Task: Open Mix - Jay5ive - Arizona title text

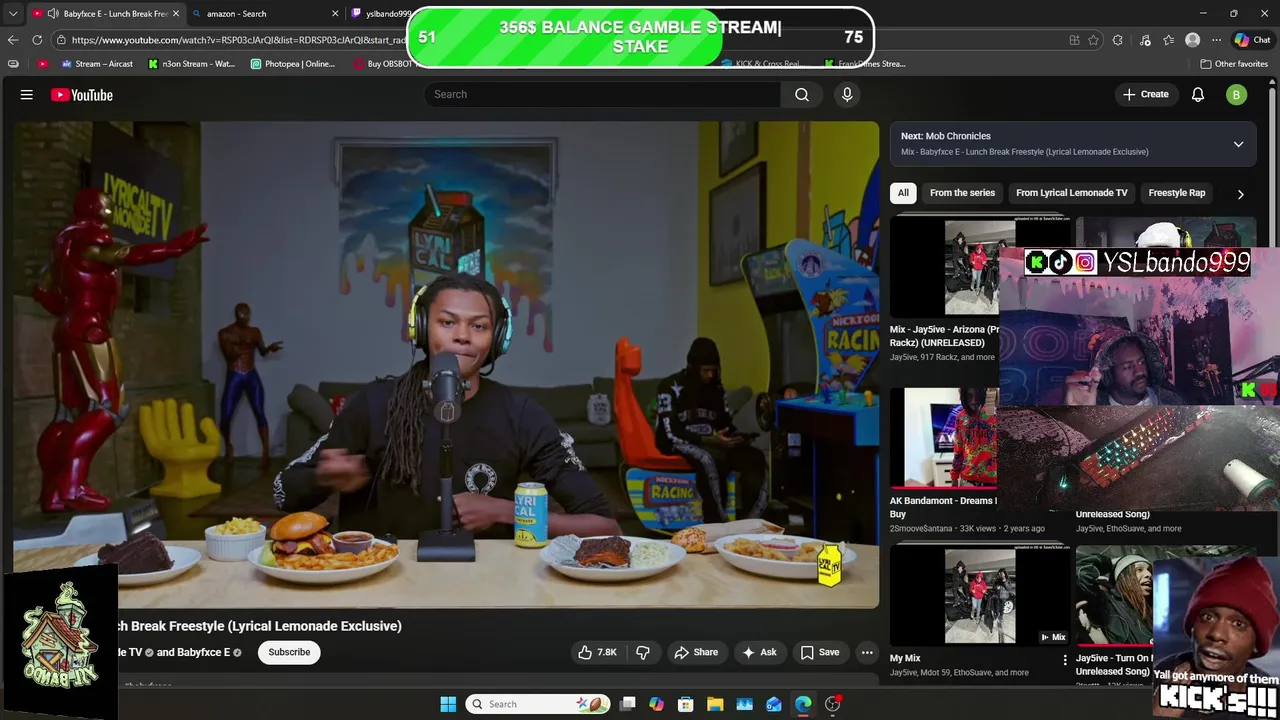Action: coord(944,336)
